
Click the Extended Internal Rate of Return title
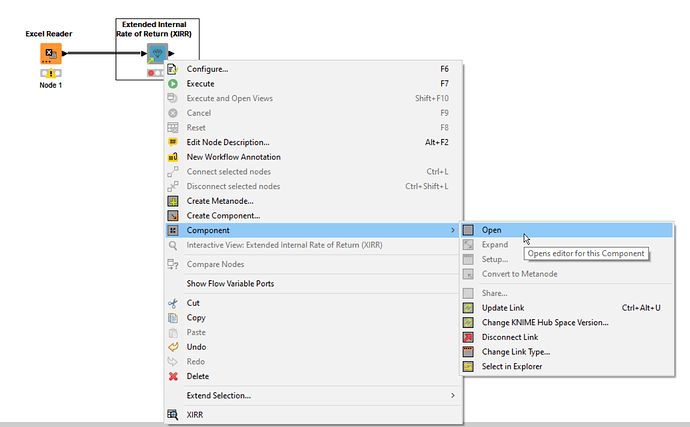[x=154, y=29]
